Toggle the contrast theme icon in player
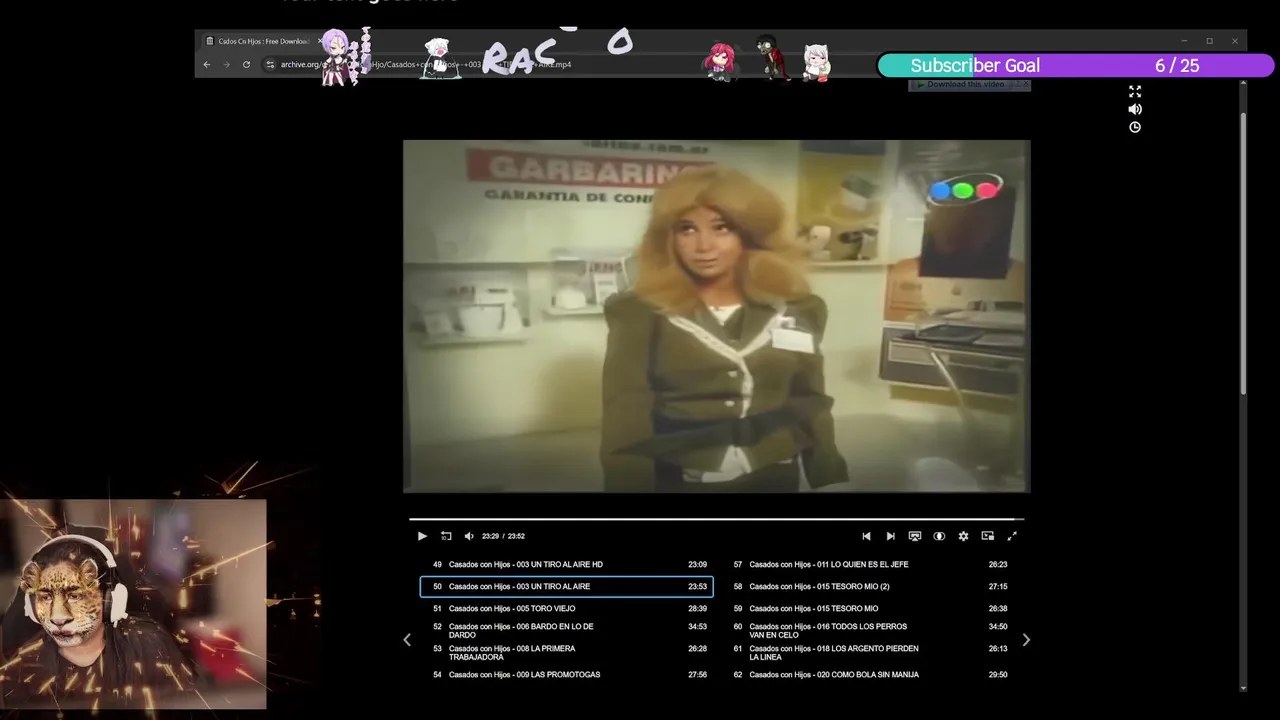Screen dimensions: 1280x720 pos(939,536)
